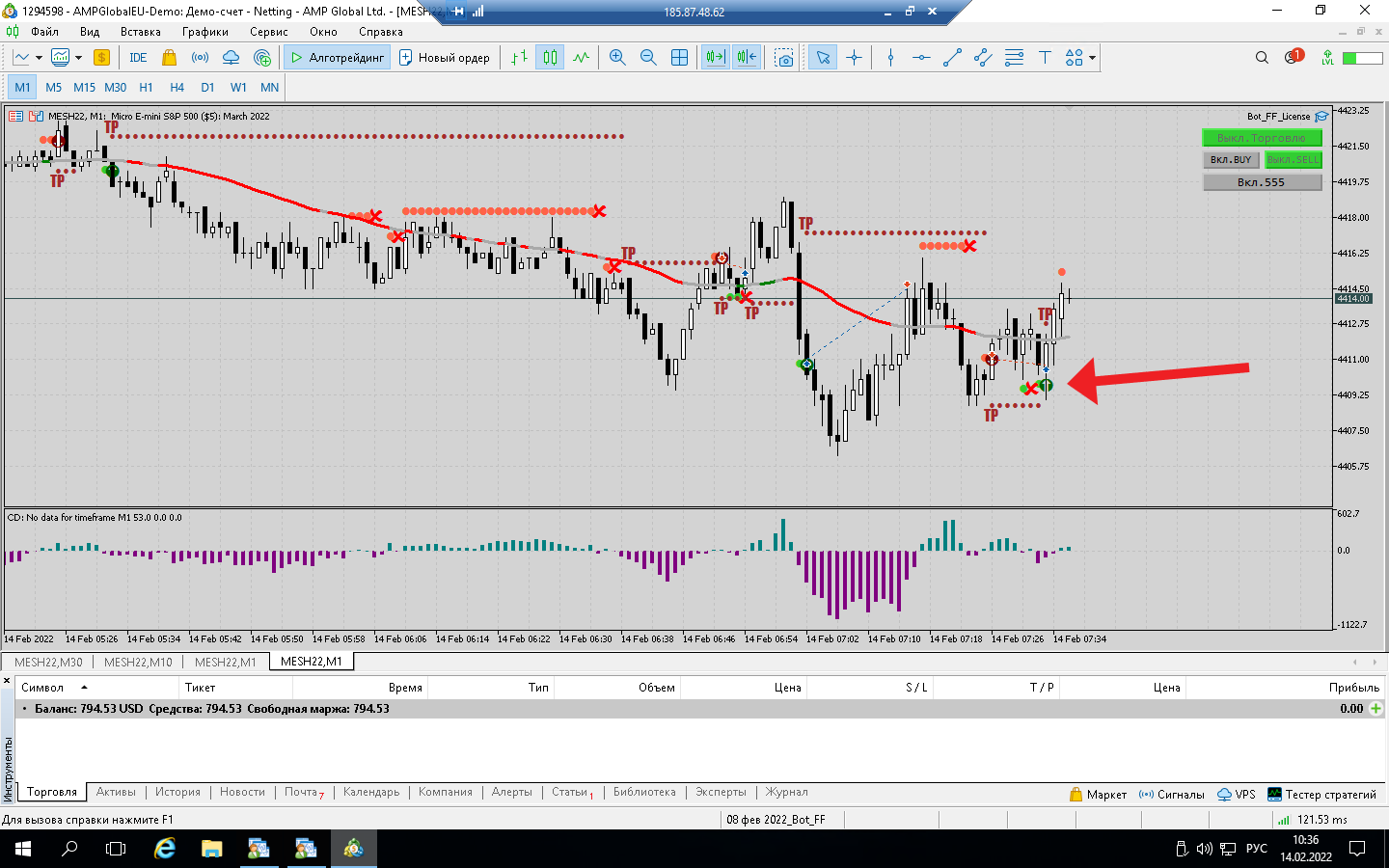Image resolution: width=1389 pixels, height=868 pixels.
Task: Switch to the MESH22,M30 chart tab
Action: [48, 662]
